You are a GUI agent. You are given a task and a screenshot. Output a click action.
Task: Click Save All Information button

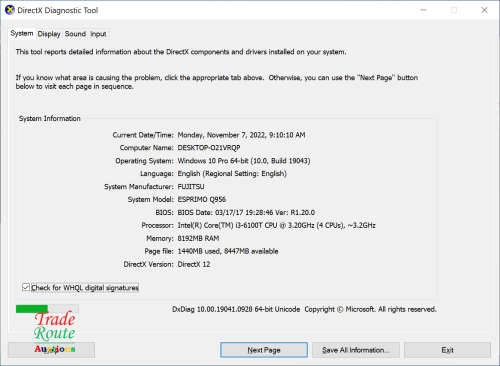tap(356, 350)
